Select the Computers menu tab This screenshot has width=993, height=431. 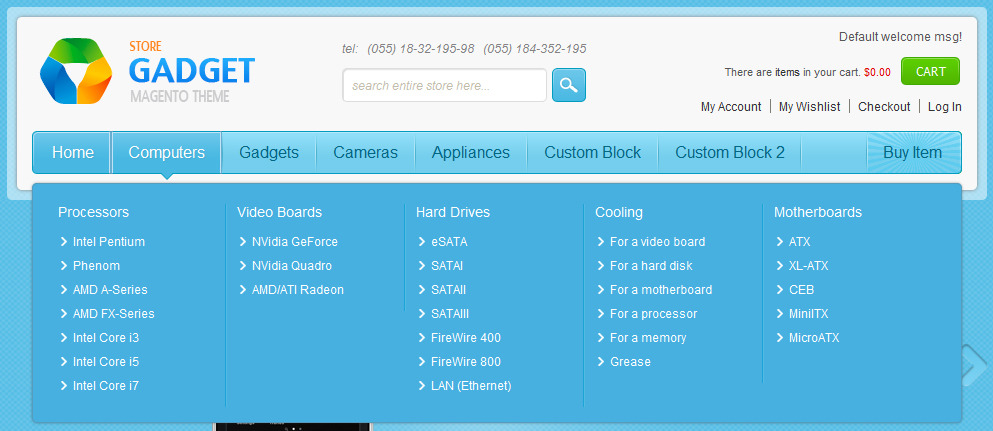[x=167, y=153]
